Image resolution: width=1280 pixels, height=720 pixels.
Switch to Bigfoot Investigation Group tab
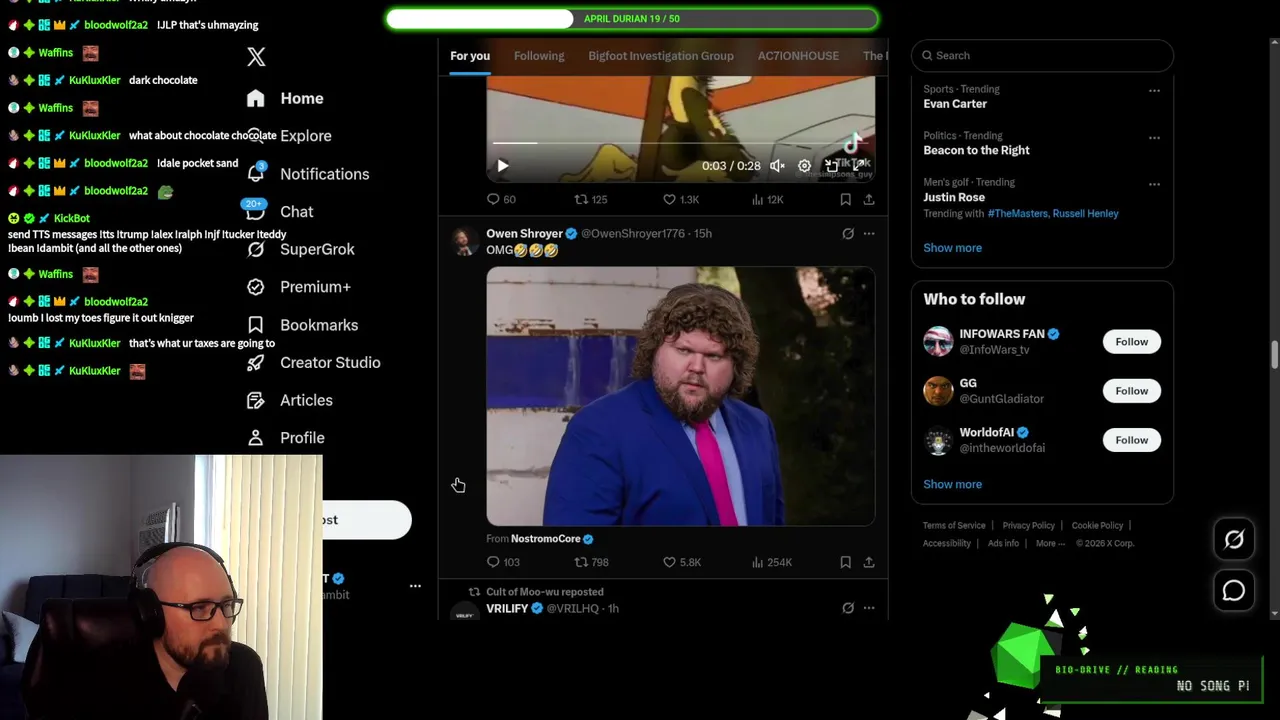pos(661,56)
